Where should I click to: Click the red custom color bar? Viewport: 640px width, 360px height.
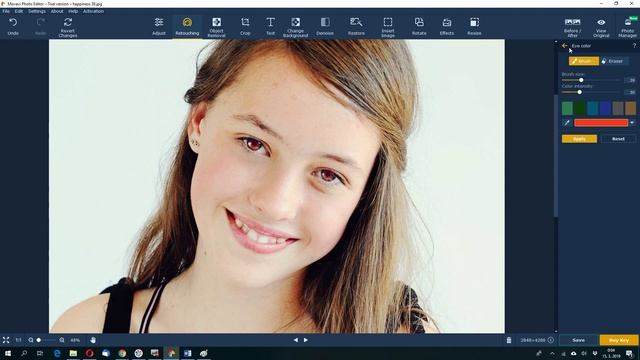(x=601, y=122)
